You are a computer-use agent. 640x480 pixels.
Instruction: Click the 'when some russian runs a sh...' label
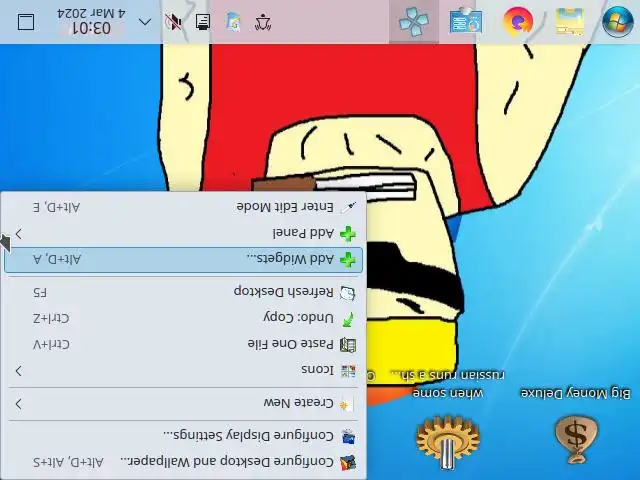448,384
